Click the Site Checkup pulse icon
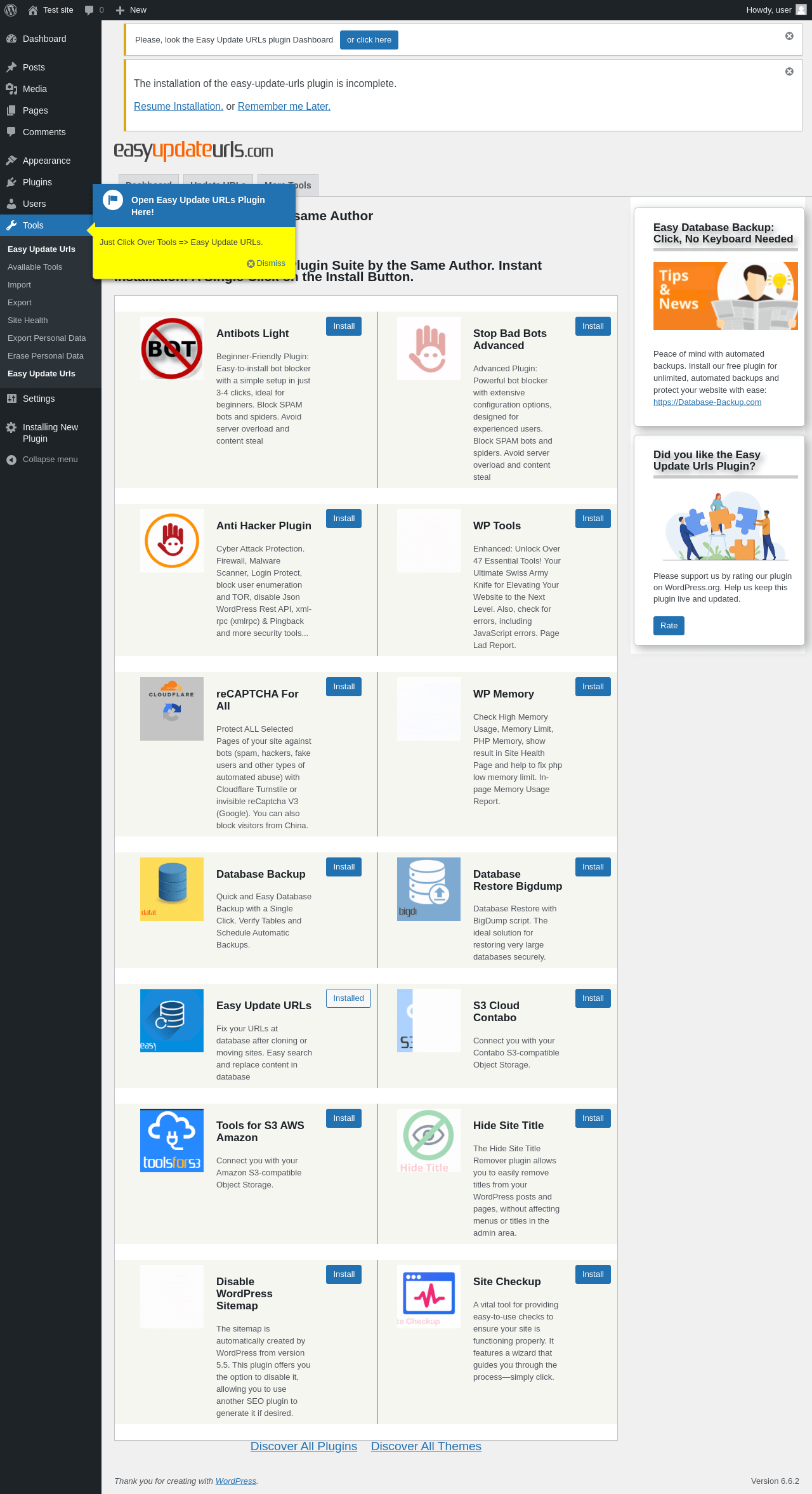This screenshot has width=812, height=1494. 429,1297
